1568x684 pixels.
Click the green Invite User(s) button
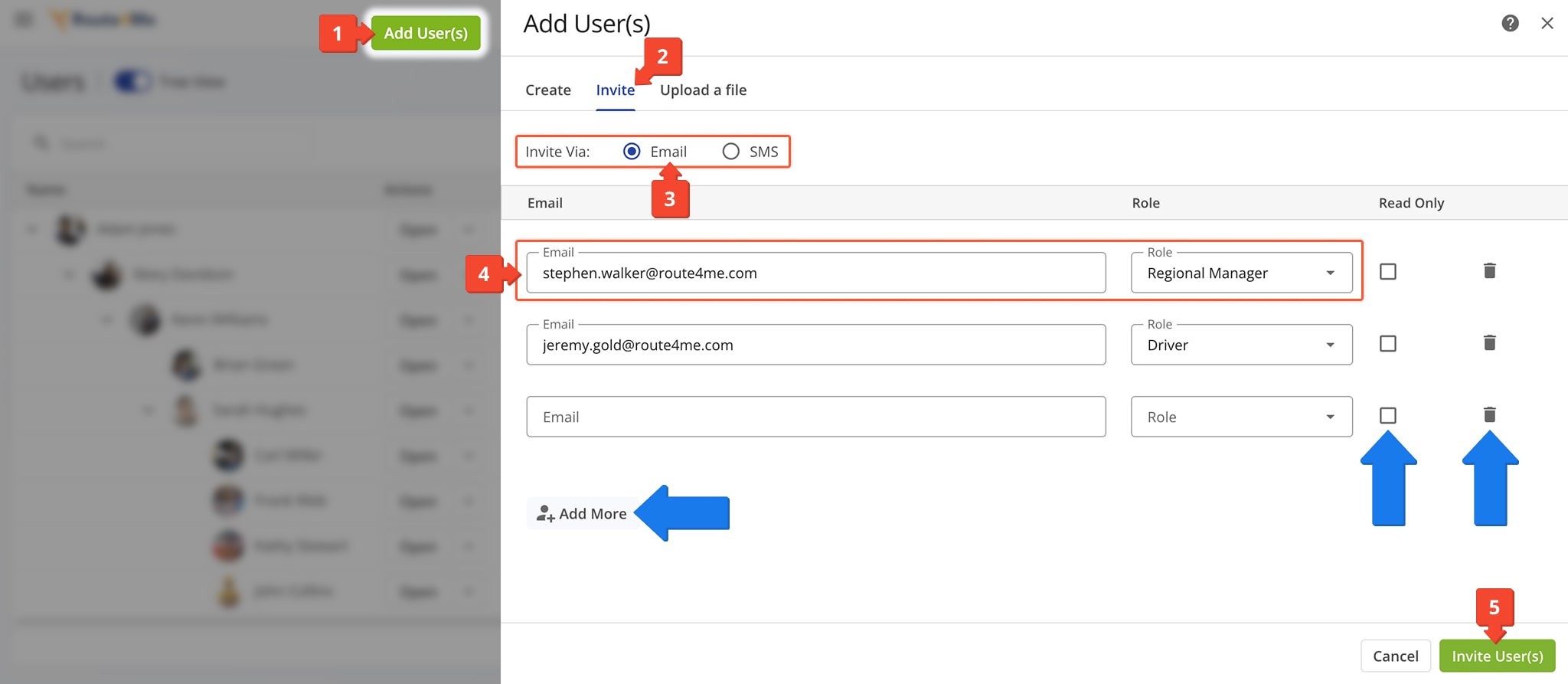coord(1497,656)
